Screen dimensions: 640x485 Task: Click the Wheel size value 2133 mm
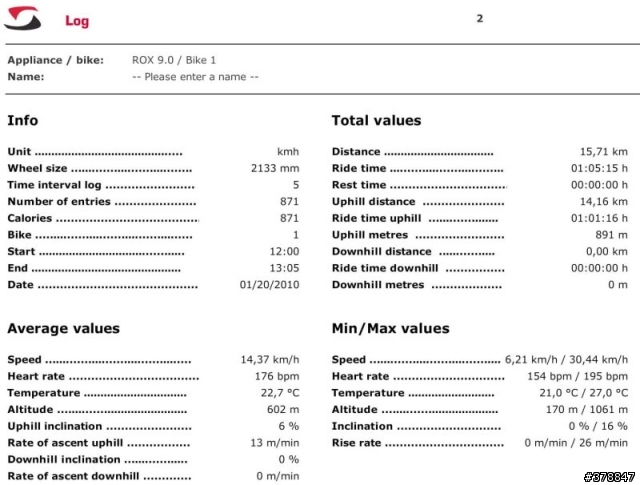[275, 169]
